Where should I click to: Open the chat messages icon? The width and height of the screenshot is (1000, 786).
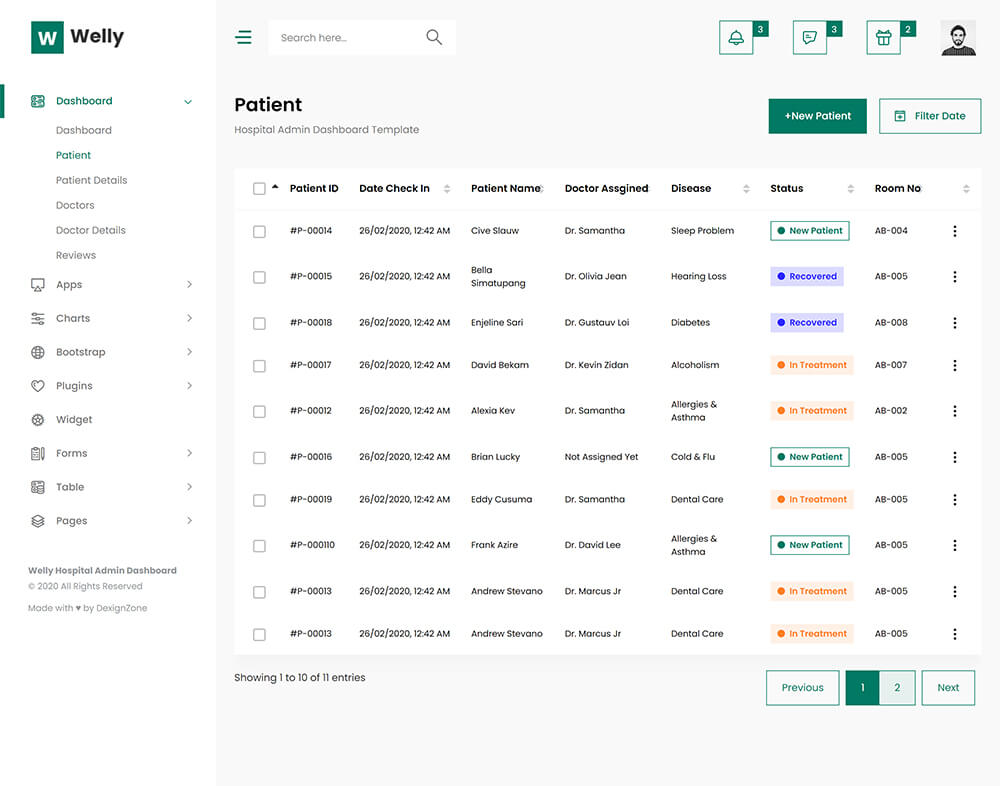pos(810,38)
